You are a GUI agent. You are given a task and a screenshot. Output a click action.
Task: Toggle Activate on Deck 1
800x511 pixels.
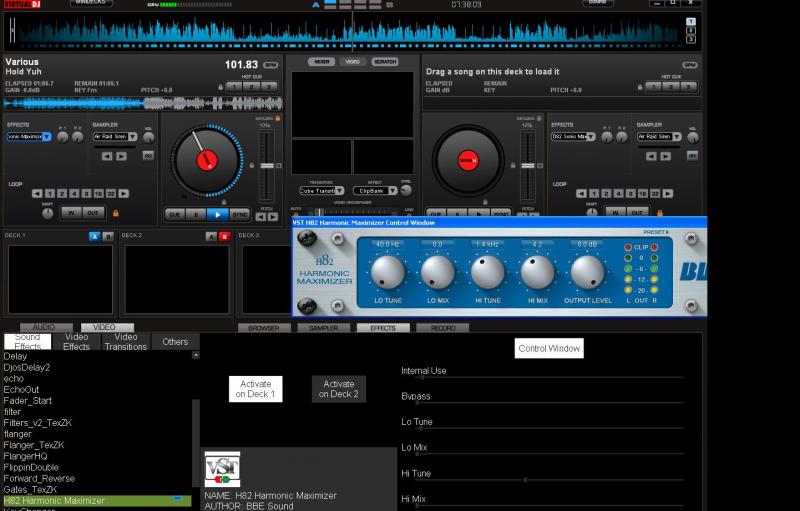256,389
